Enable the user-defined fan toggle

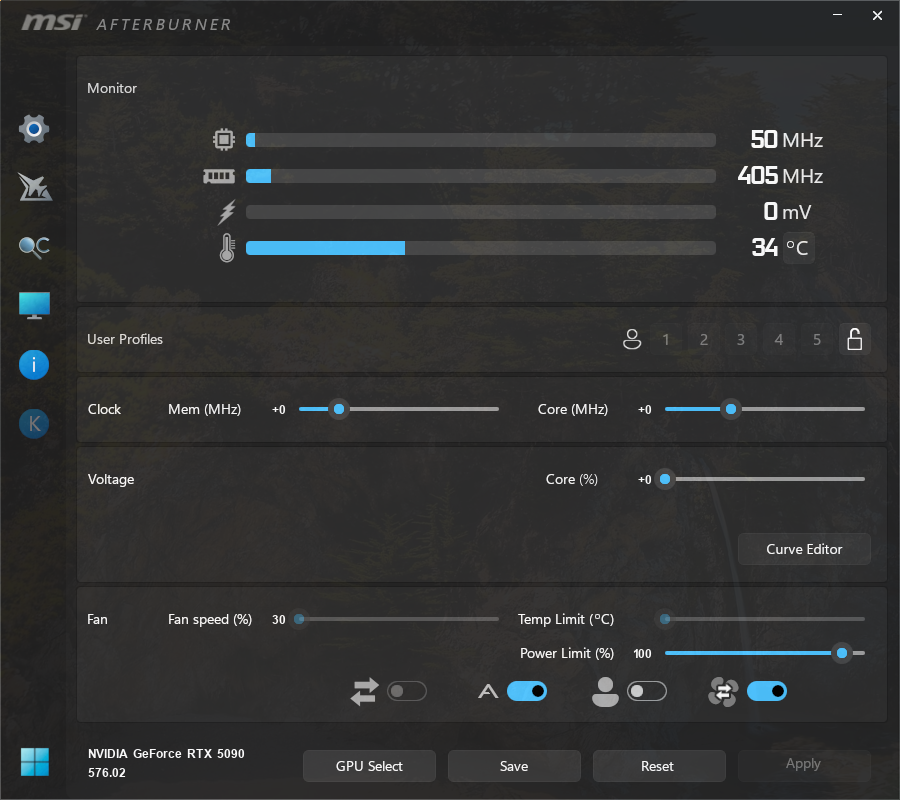tap(646, 691)
